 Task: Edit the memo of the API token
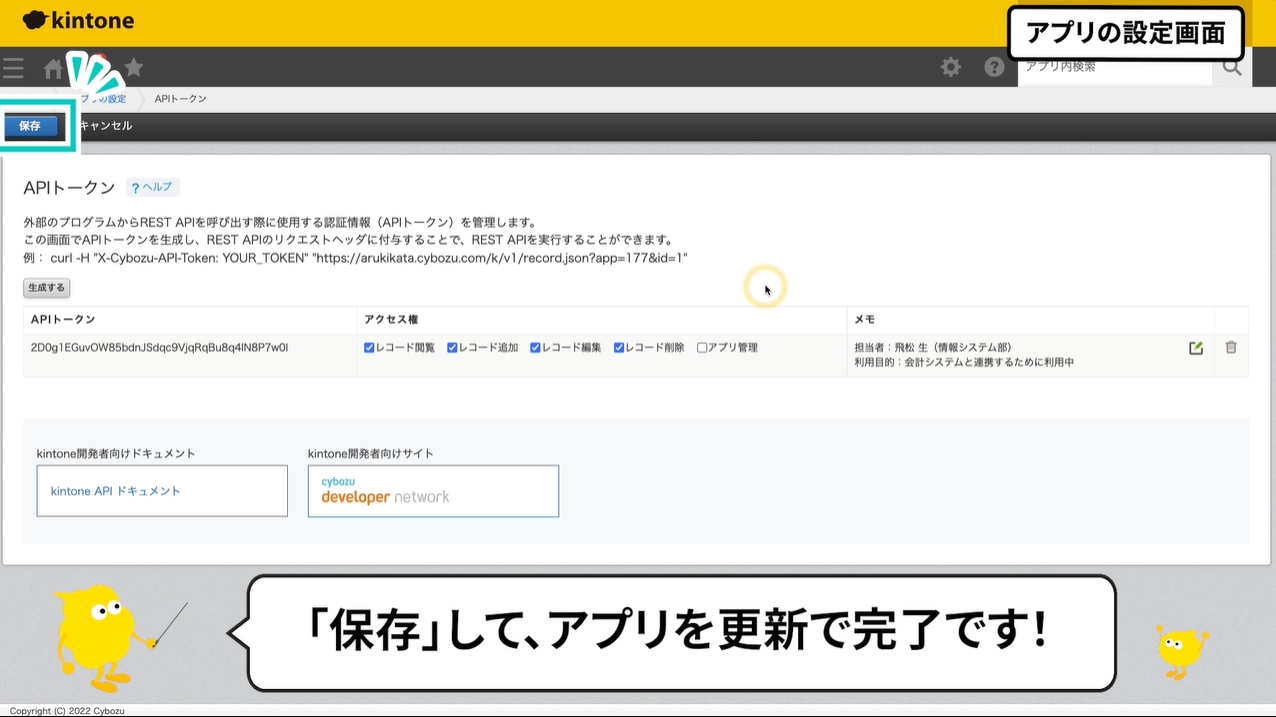pyautogui.click(x=1196, y=348)
